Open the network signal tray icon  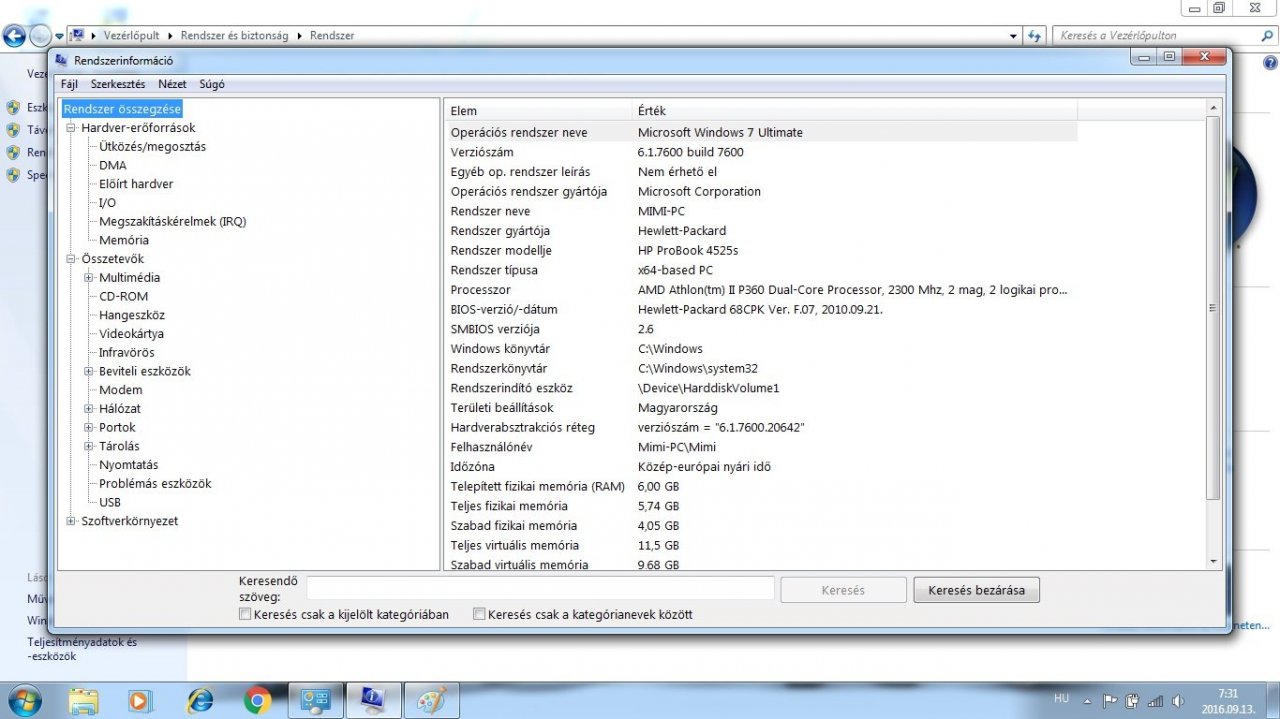click(1155, 701)
